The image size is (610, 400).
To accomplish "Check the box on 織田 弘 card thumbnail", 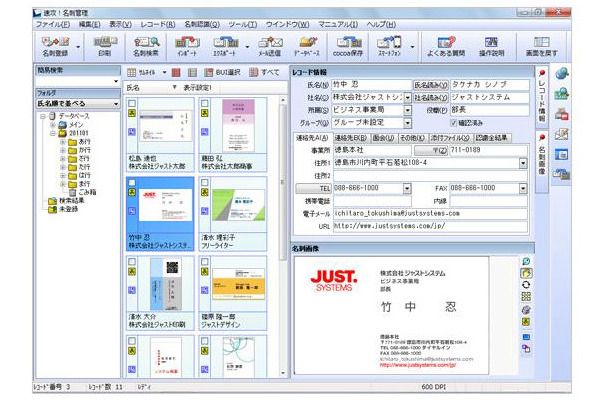I will click(205, 104).
